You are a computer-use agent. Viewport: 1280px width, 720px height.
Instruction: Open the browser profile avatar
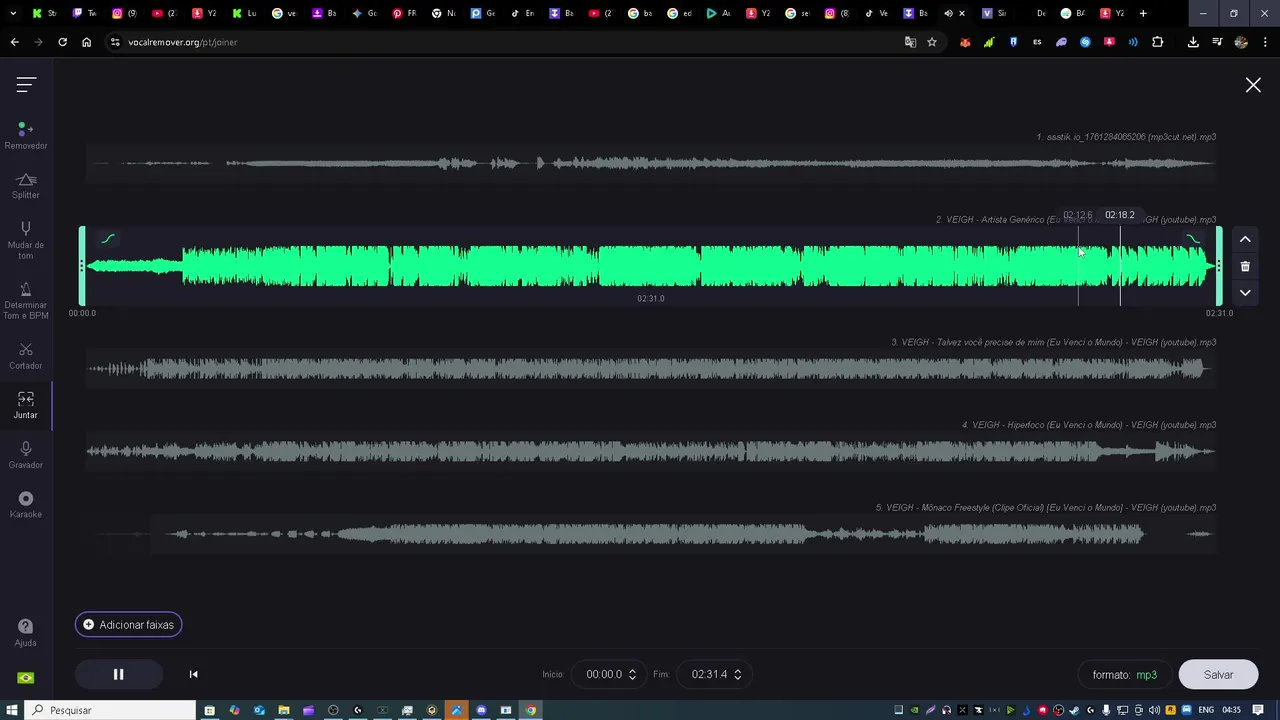[1241, 42]
